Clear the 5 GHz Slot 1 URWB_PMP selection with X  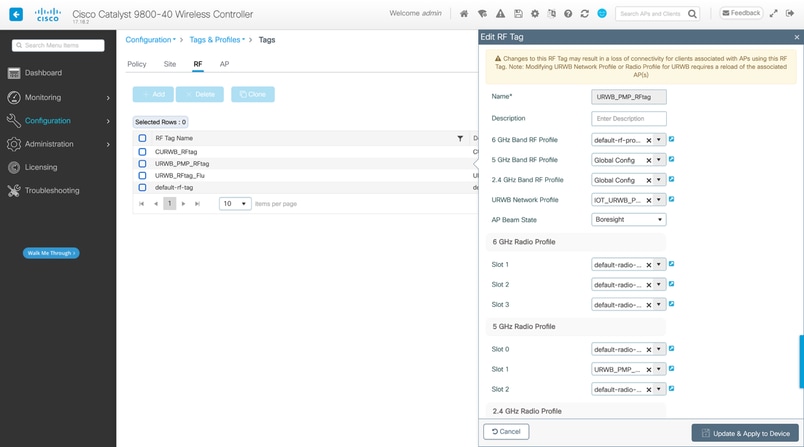pos(649,370)
